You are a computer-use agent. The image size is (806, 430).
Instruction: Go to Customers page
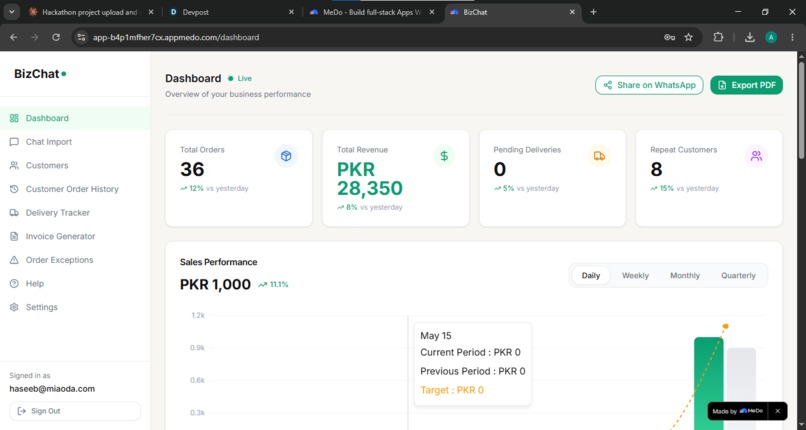coord(75,165)
